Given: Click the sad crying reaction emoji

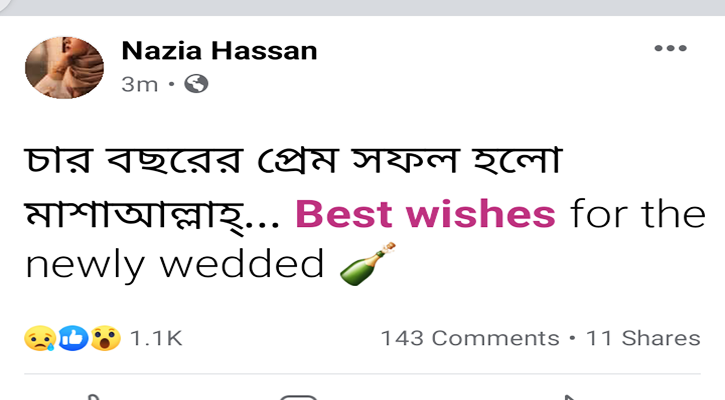Looking at the screenshot, I should tap(36, 339).
